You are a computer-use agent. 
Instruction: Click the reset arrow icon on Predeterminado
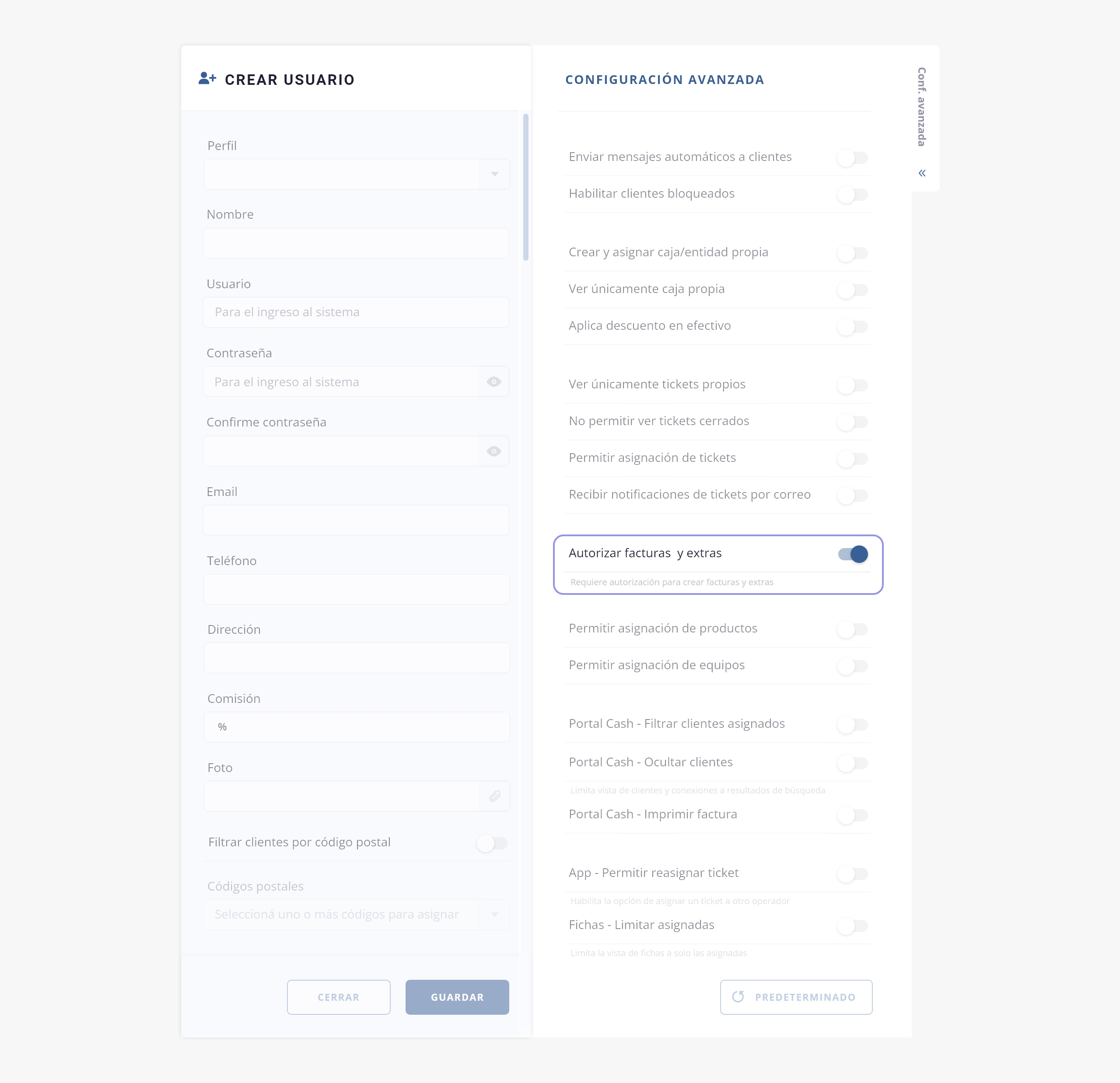coord(738,997)
